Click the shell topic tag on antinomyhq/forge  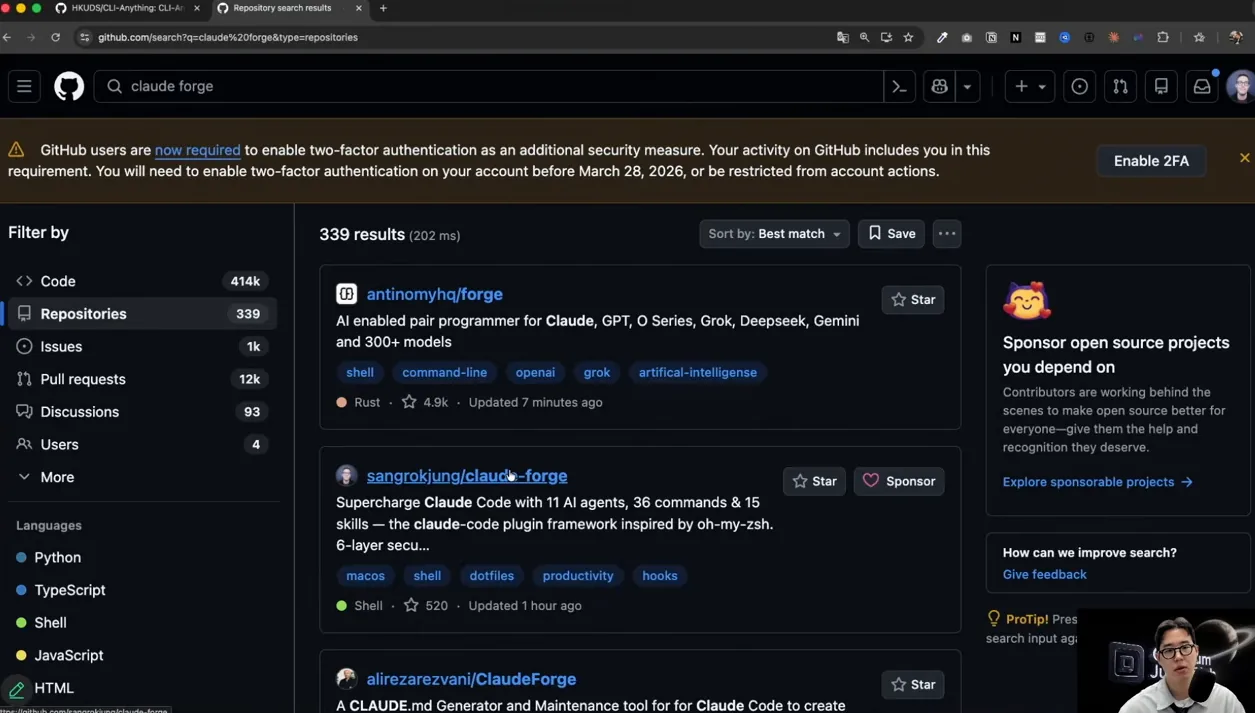(x=360, y=372)
